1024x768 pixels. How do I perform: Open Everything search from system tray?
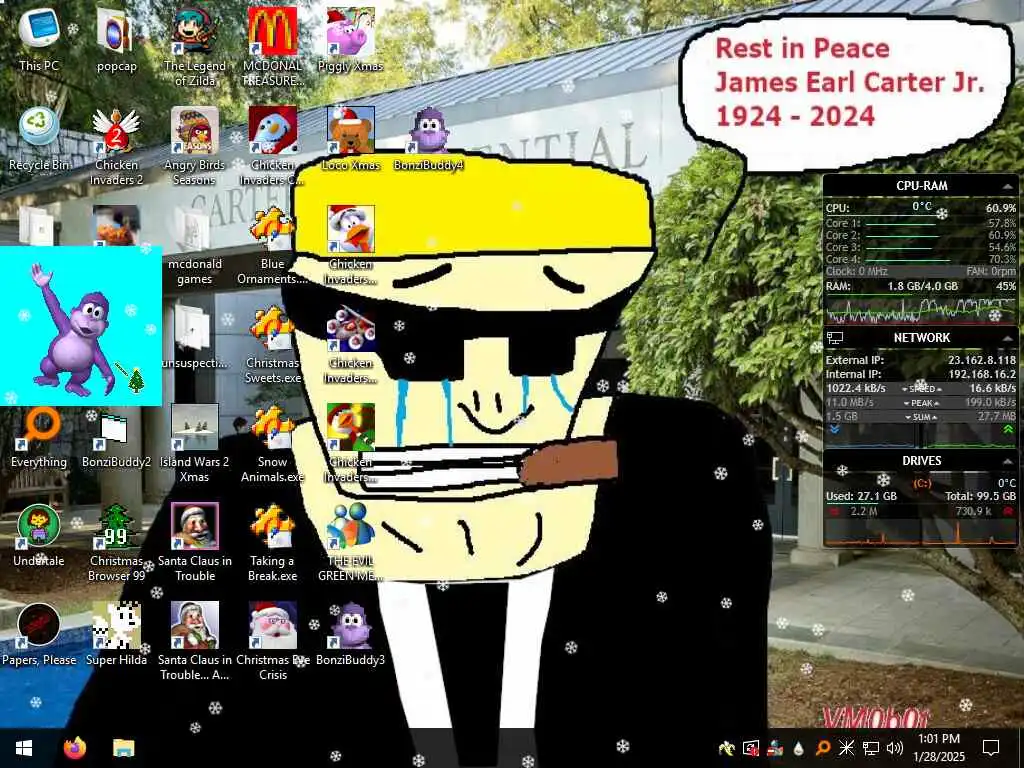pos(822,748)
